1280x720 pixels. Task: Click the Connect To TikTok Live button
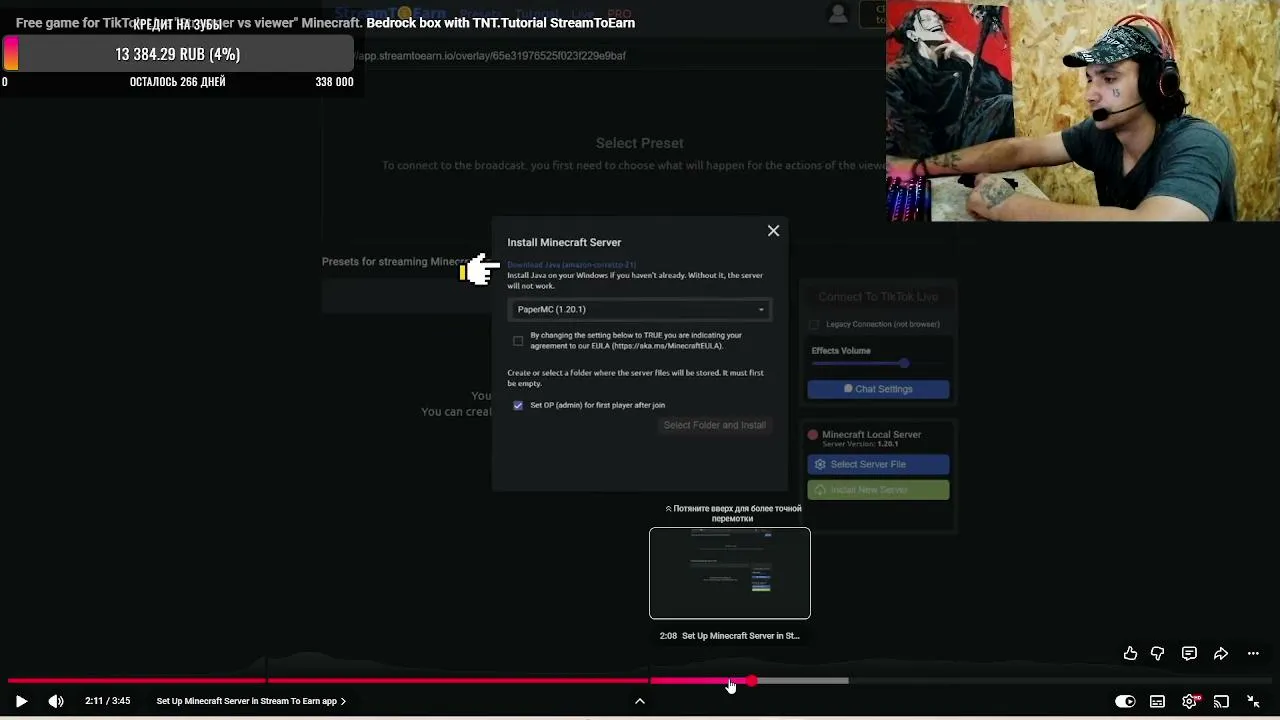(x=878, y=297)
